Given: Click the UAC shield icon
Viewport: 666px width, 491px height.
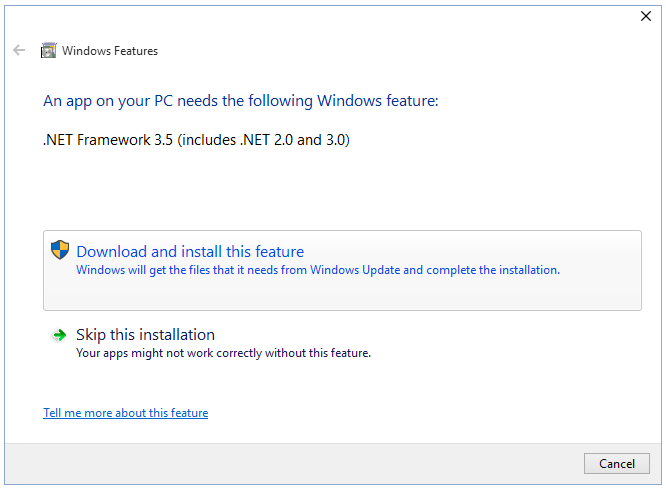Looking at the screenshot, I should (60, 250).
